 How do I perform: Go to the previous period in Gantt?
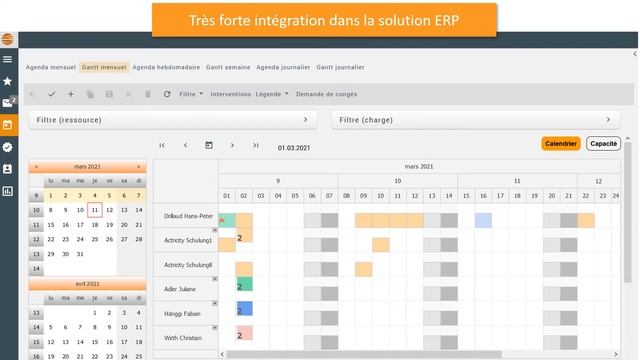185,145
